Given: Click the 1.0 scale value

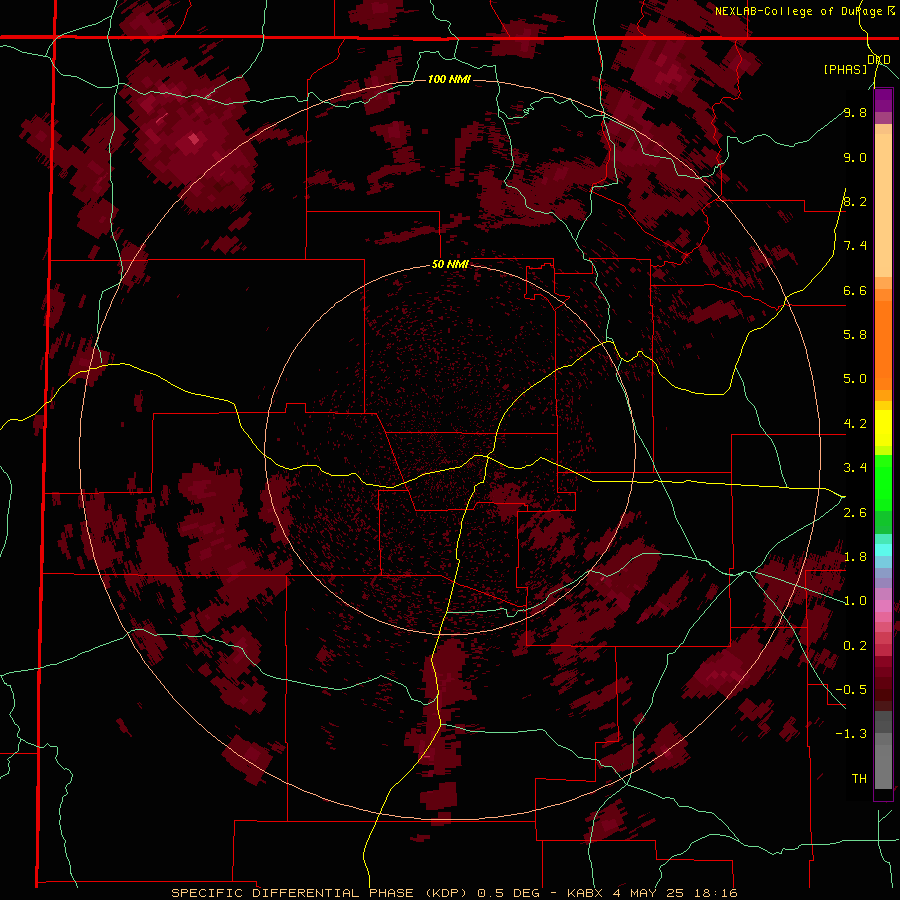Looking at the screenshot, I should (855, 601).
